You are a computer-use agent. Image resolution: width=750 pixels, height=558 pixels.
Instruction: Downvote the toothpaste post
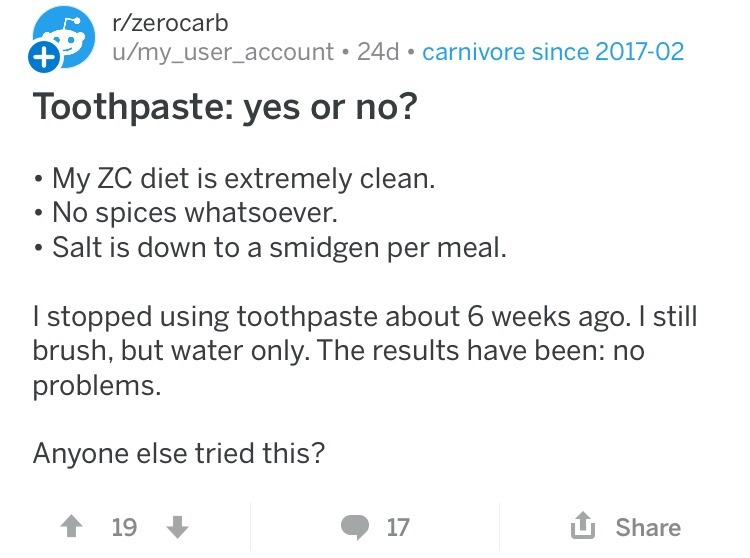[175, 527]
